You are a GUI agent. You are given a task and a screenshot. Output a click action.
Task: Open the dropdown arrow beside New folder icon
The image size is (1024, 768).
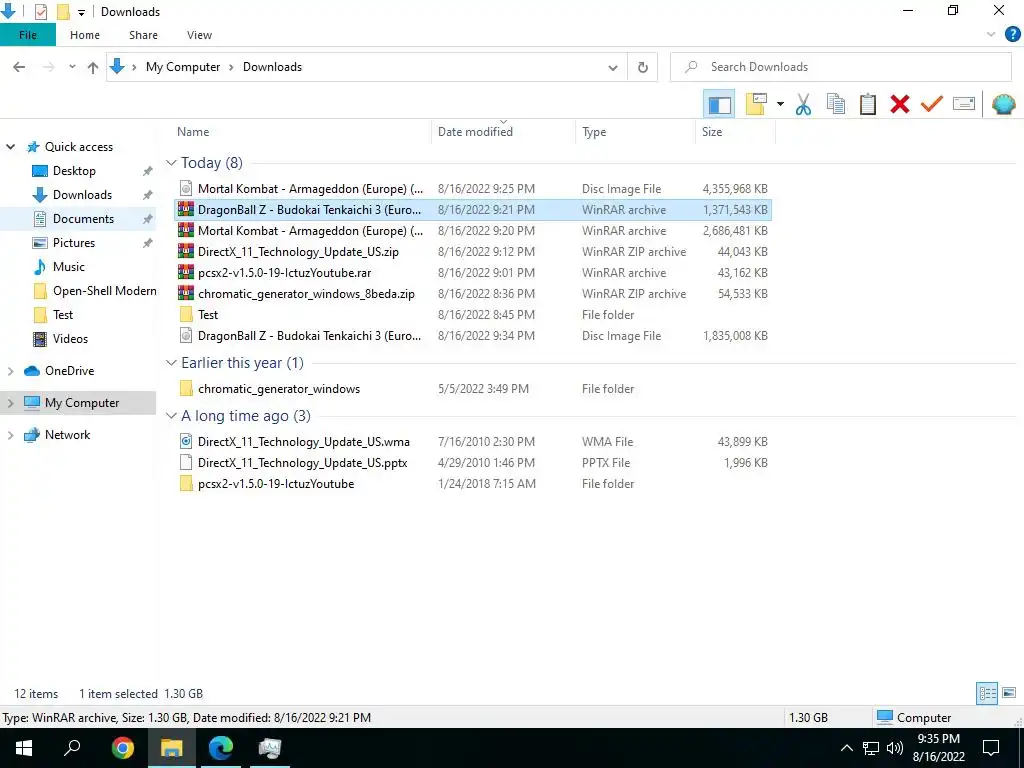[780, 104]
